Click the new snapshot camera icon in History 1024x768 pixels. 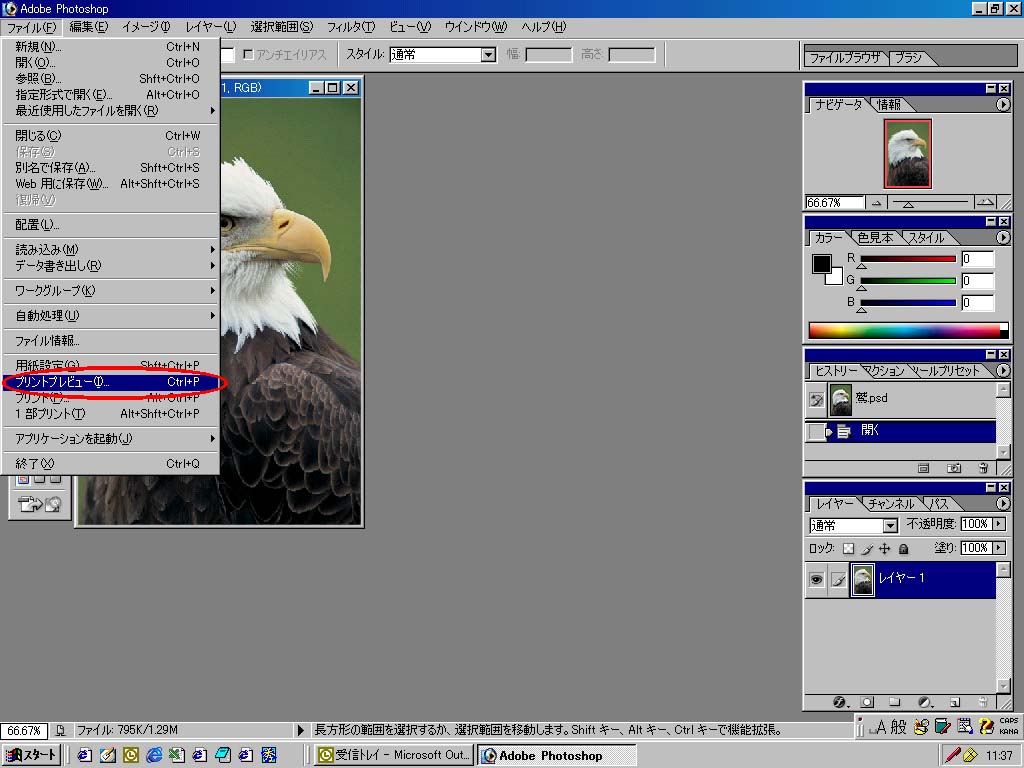coord(954,468)
